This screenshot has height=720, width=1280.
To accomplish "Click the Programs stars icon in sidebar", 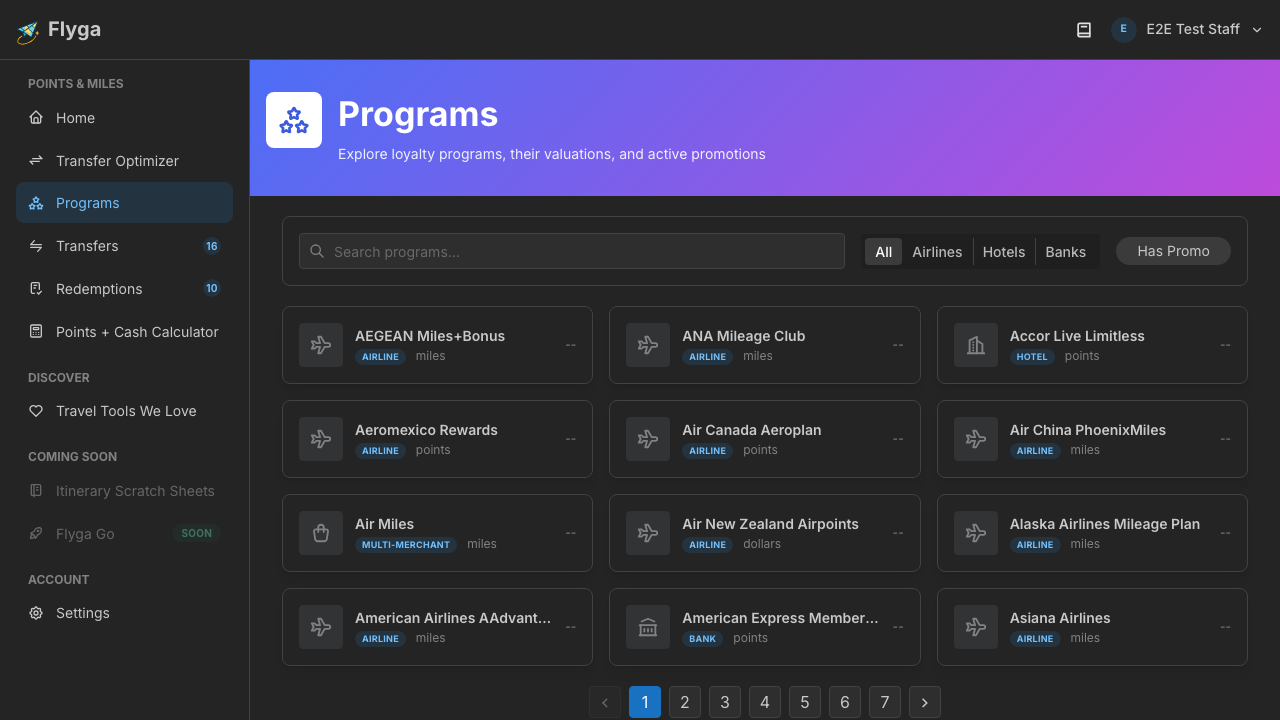I will (36, 203).
